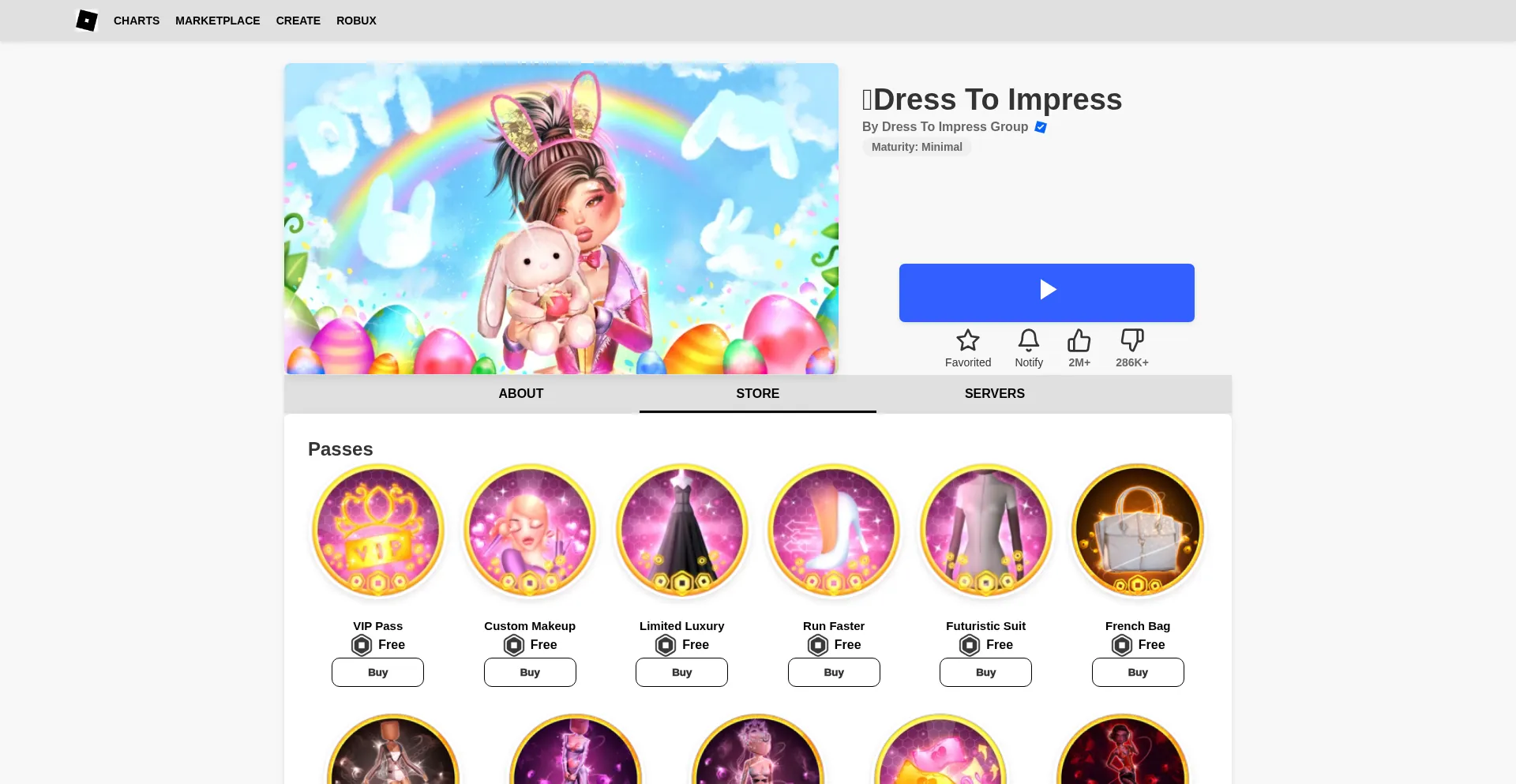The height and width of the screenshot is (784, 1516).
Task: Click the Maturity: Minimal label
Action: [x=917, y=147]
